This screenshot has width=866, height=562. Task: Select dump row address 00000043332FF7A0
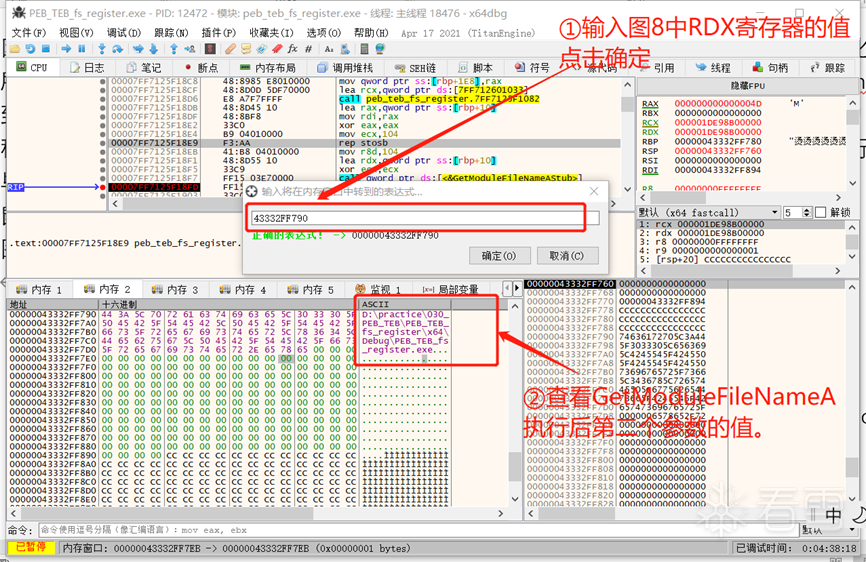pyautogui.click(x=52, y=324)
